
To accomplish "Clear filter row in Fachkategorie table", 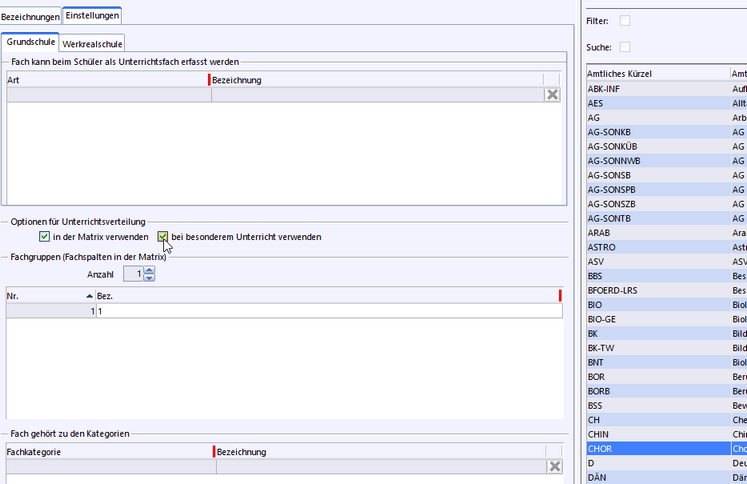I will [x=553, y=466].
